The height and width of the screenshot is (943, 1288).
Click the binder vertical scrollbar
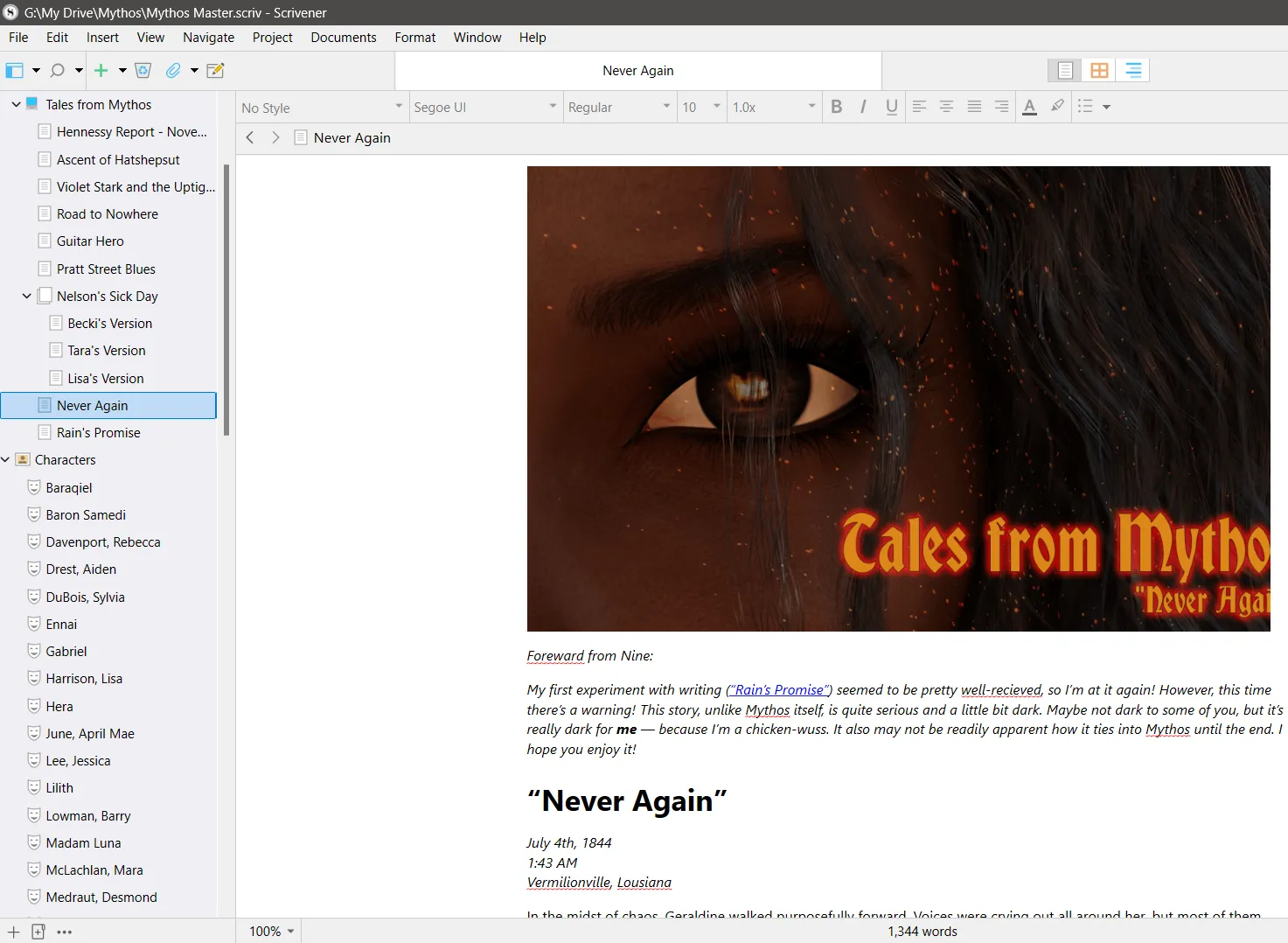pyautogui.click(x=226, y=299)
